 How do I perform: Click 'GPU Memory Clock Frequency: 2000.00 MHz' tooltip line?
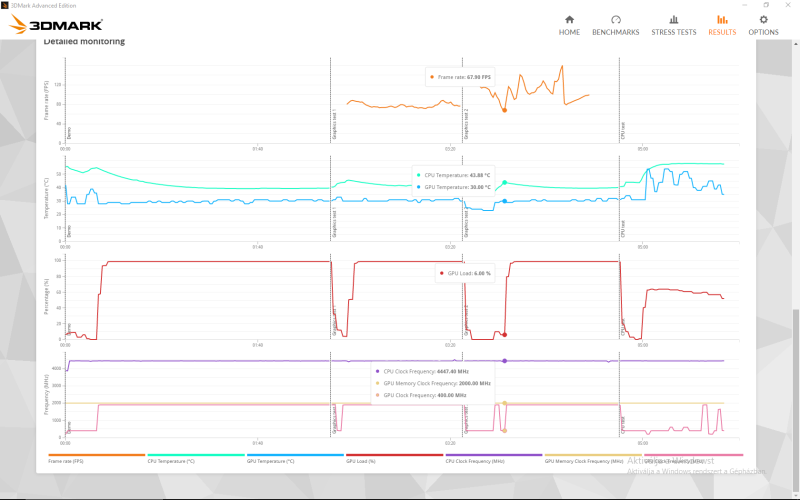pos(433,383)
